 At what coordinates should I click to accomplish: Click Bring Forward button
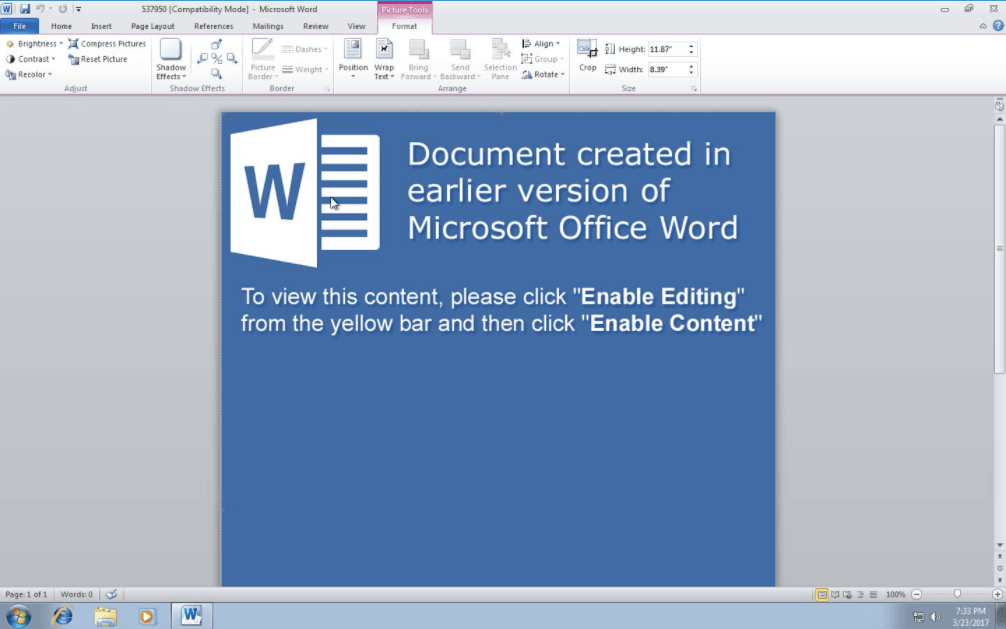click(418, 59)
